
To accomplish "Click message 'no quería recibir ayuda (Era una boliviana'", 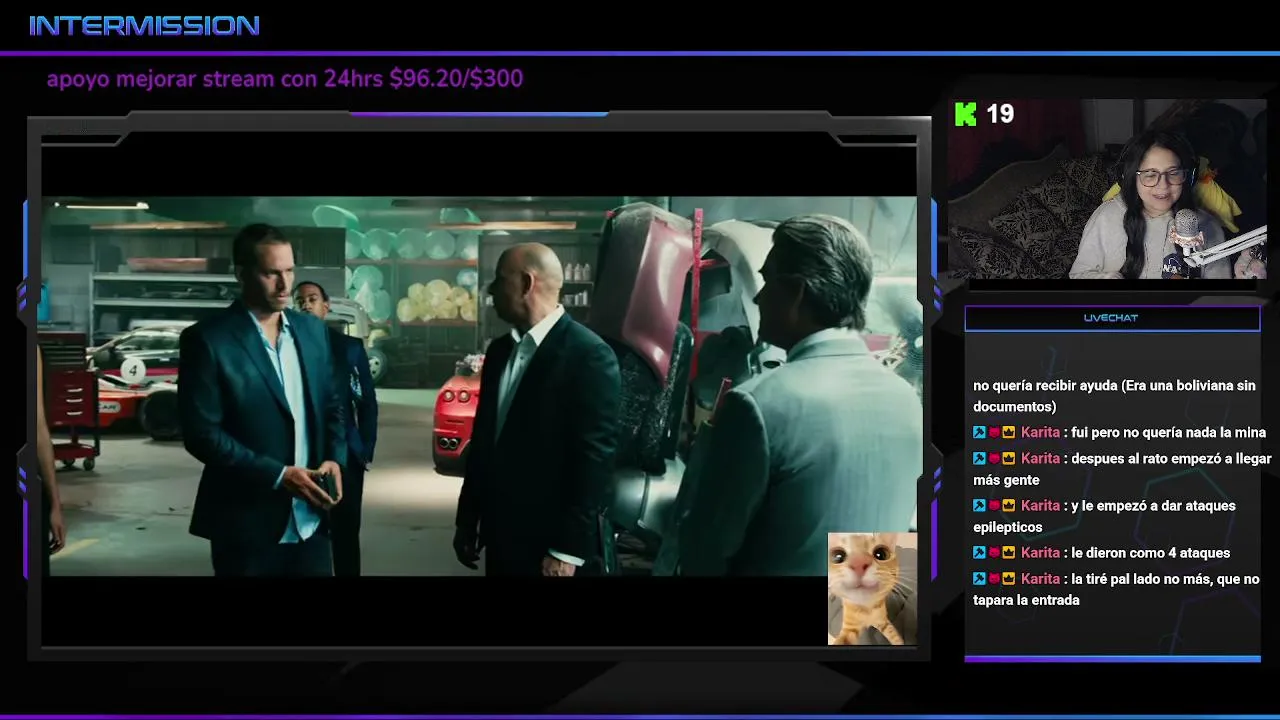I will [x=1114, y=396].
